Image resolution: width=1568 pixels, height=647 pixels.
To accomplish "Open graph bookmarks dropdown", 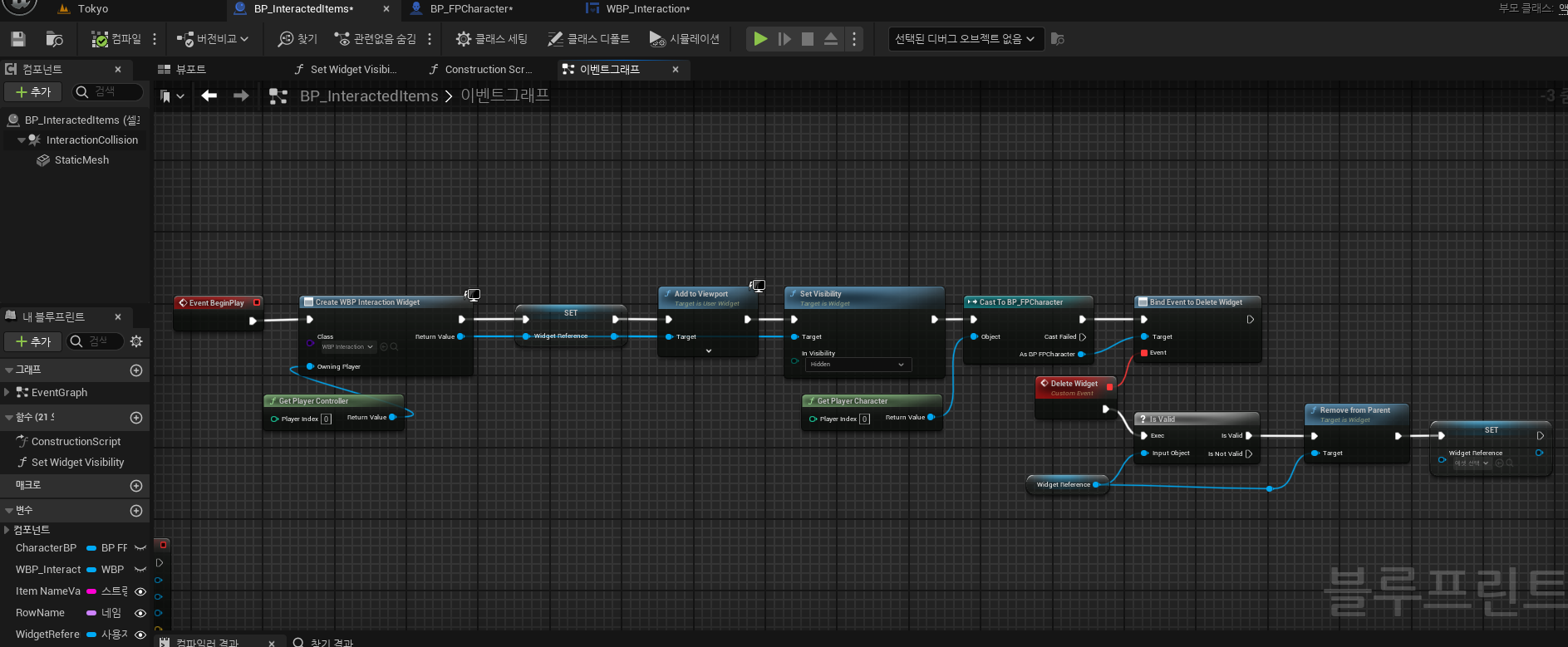I will [172, 96].
